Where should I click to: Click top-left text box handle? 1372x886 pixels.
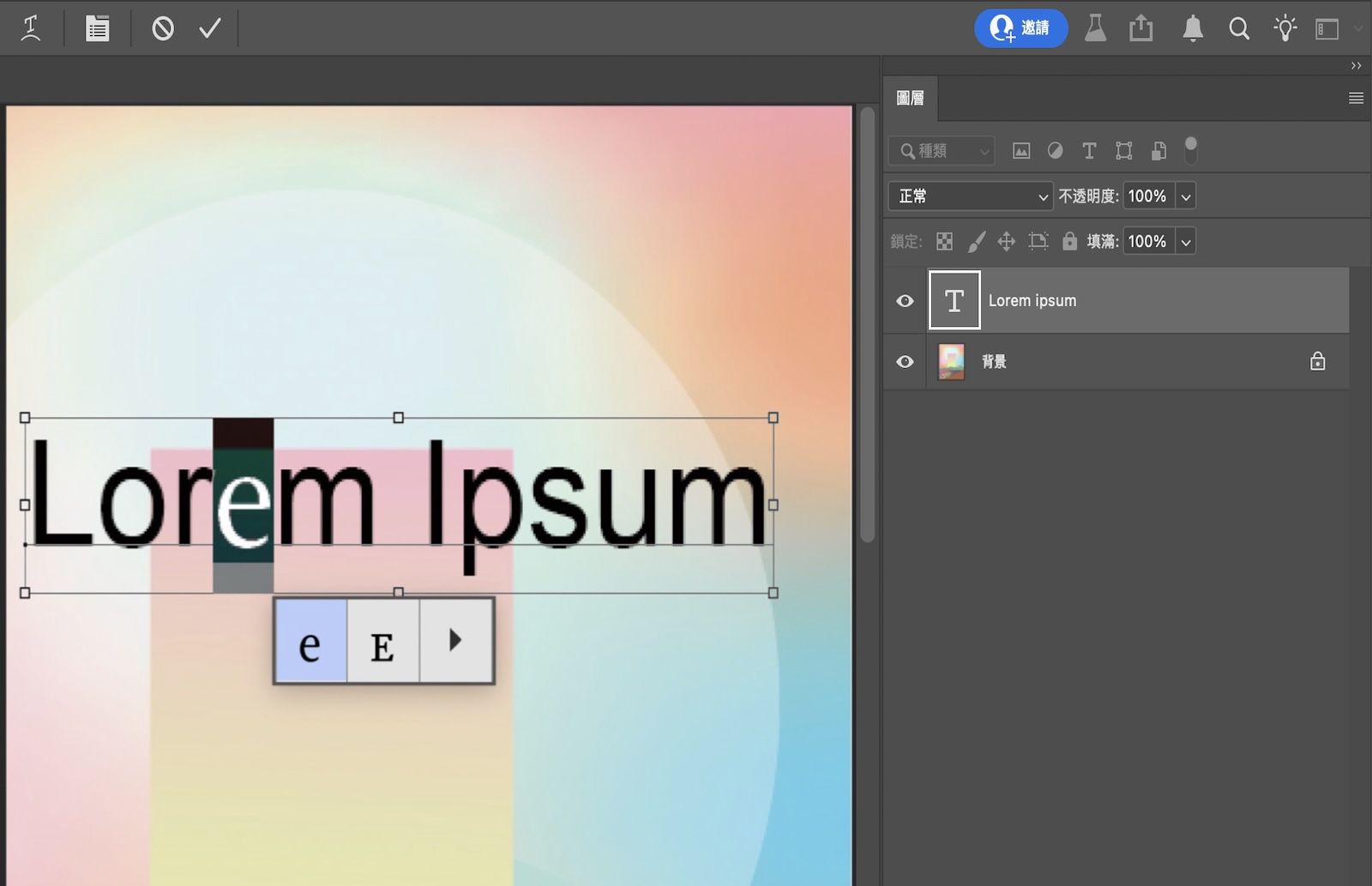[x=25, y=418]
